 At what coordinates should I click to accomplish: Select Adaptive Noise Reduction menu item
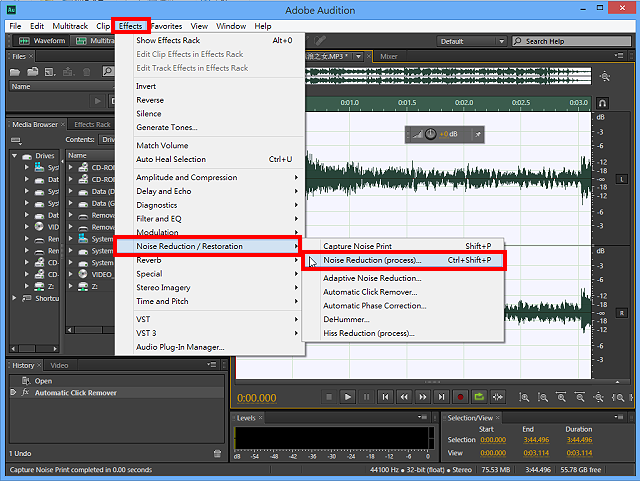[x=403, y=278]
